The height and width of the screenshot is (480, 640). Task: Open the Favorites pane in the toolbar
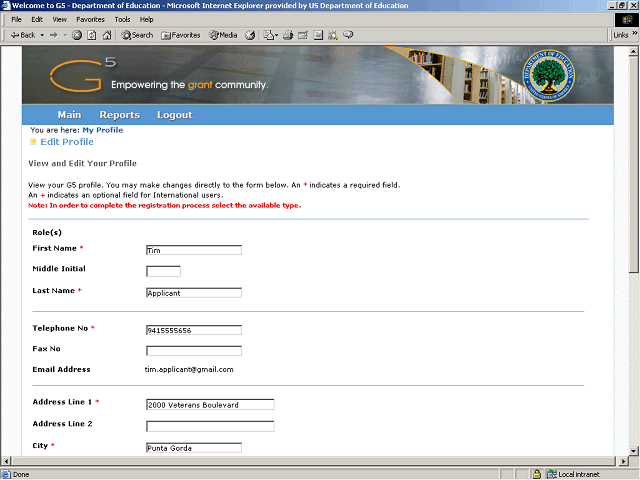[181, 35]
